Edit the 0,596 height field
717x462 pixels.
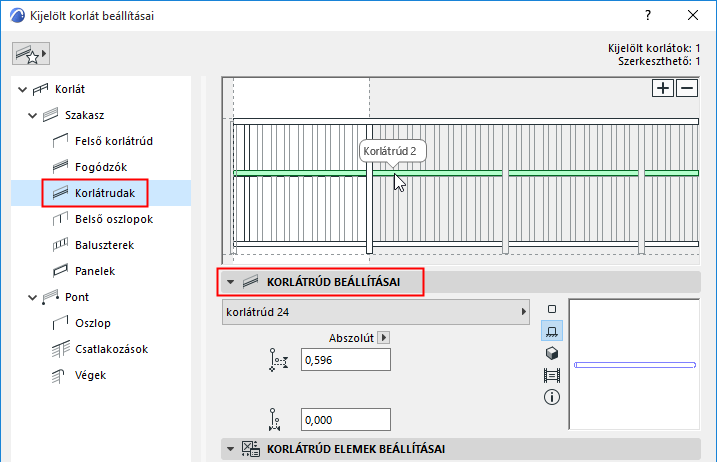click(346, 360)
